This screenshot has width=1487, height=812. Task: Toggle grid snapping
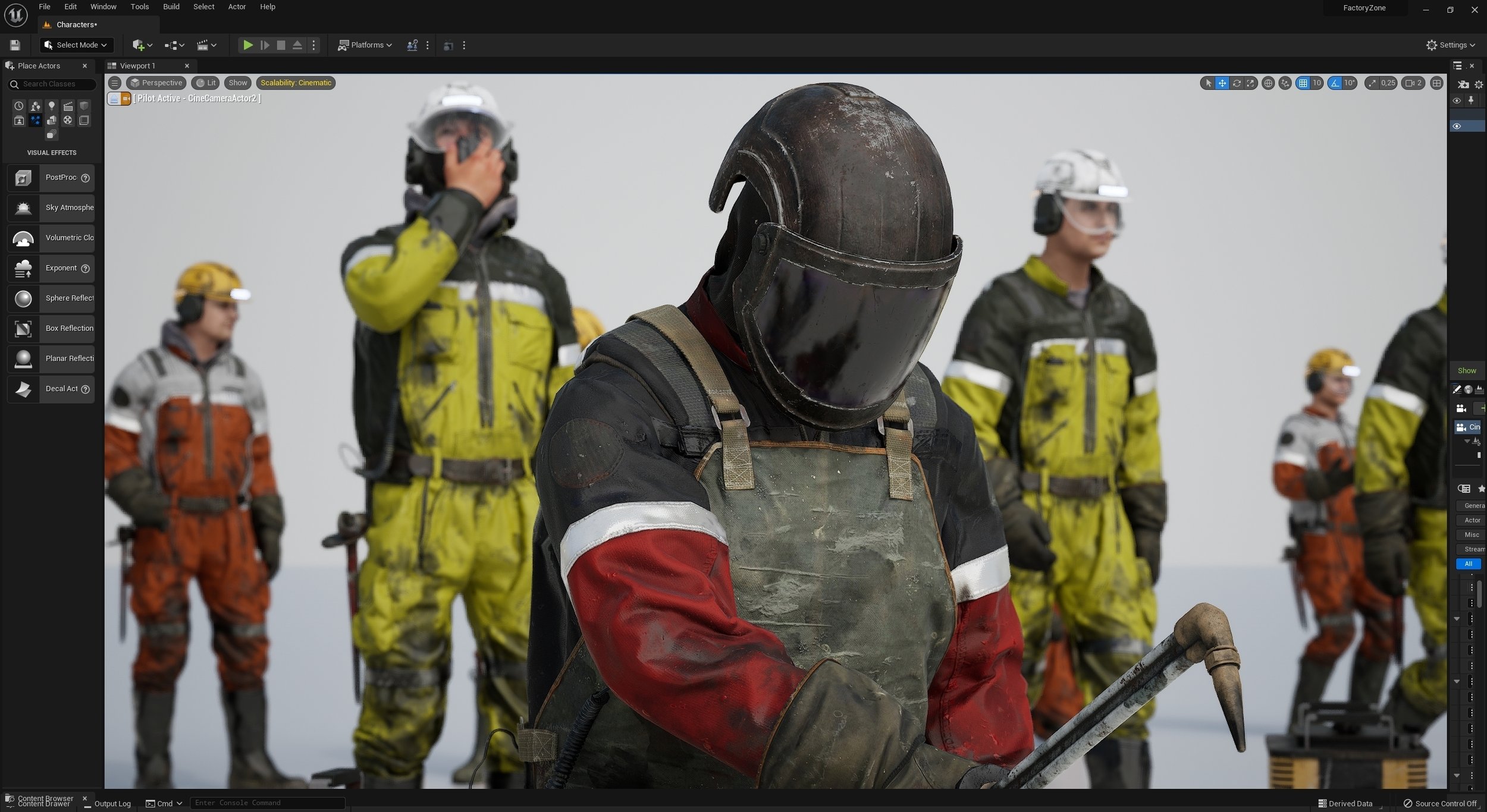1303,83
